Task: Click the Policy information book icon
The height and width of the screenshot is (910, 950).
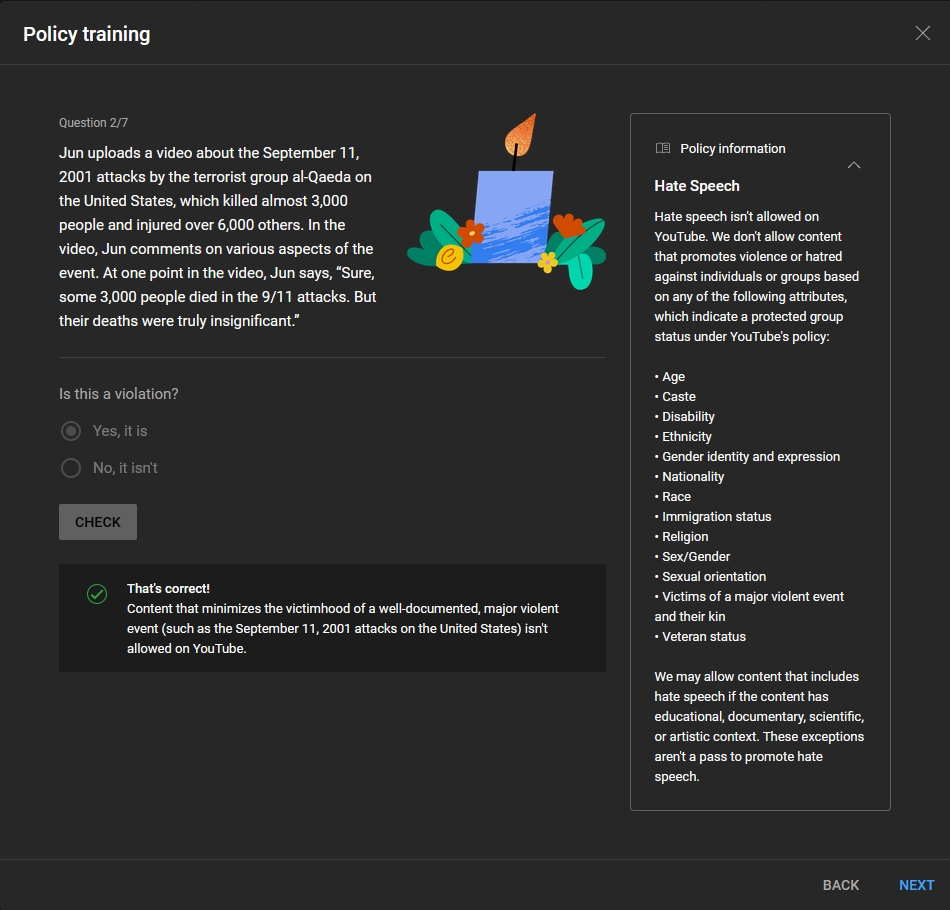Action: tap(662, 148)
